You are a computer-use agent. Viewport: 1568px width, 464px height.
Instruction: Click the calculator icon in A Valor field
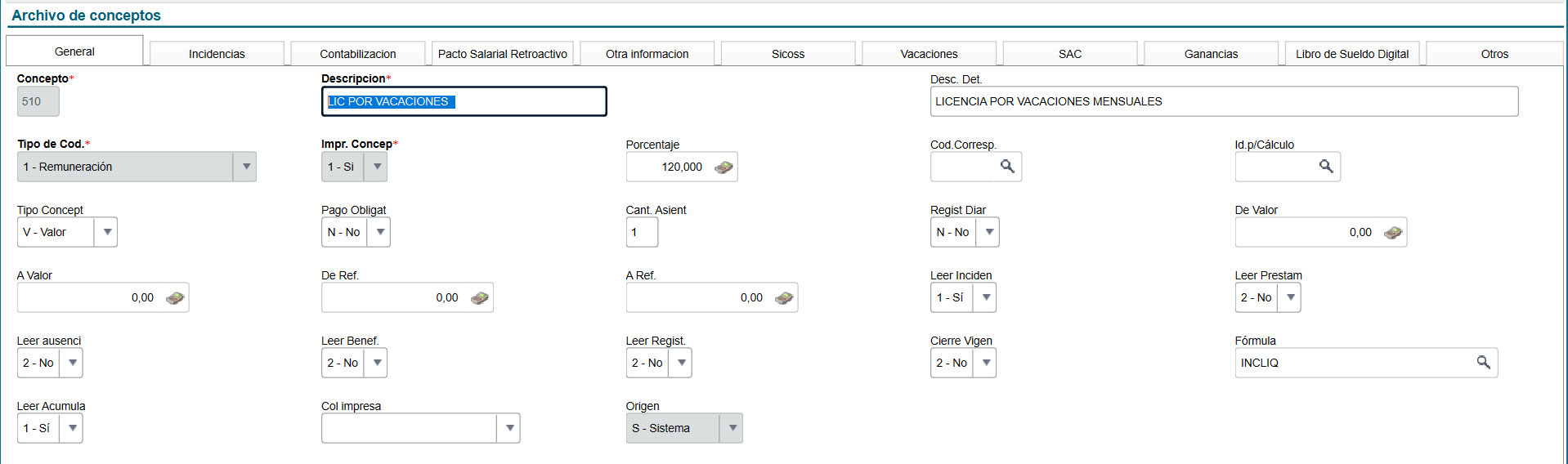175,298
